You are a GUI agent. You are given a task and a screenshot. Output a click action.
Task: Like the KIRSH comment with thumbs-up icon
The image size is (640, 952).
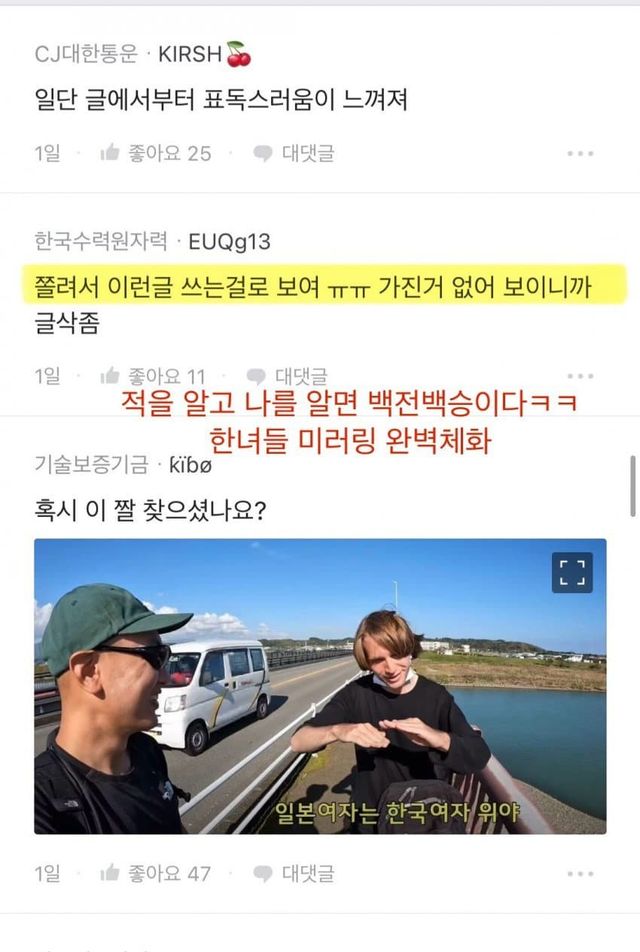point(110,152)
